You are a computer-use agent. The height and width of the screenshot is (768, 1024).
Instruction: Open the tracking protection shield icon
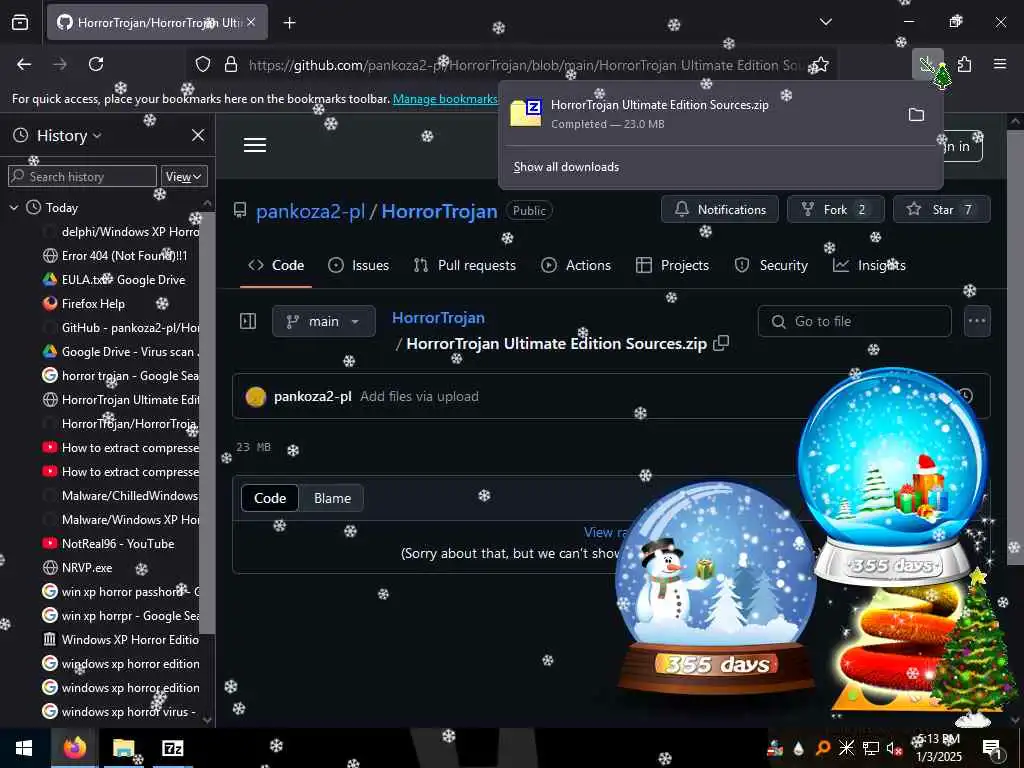203,65
